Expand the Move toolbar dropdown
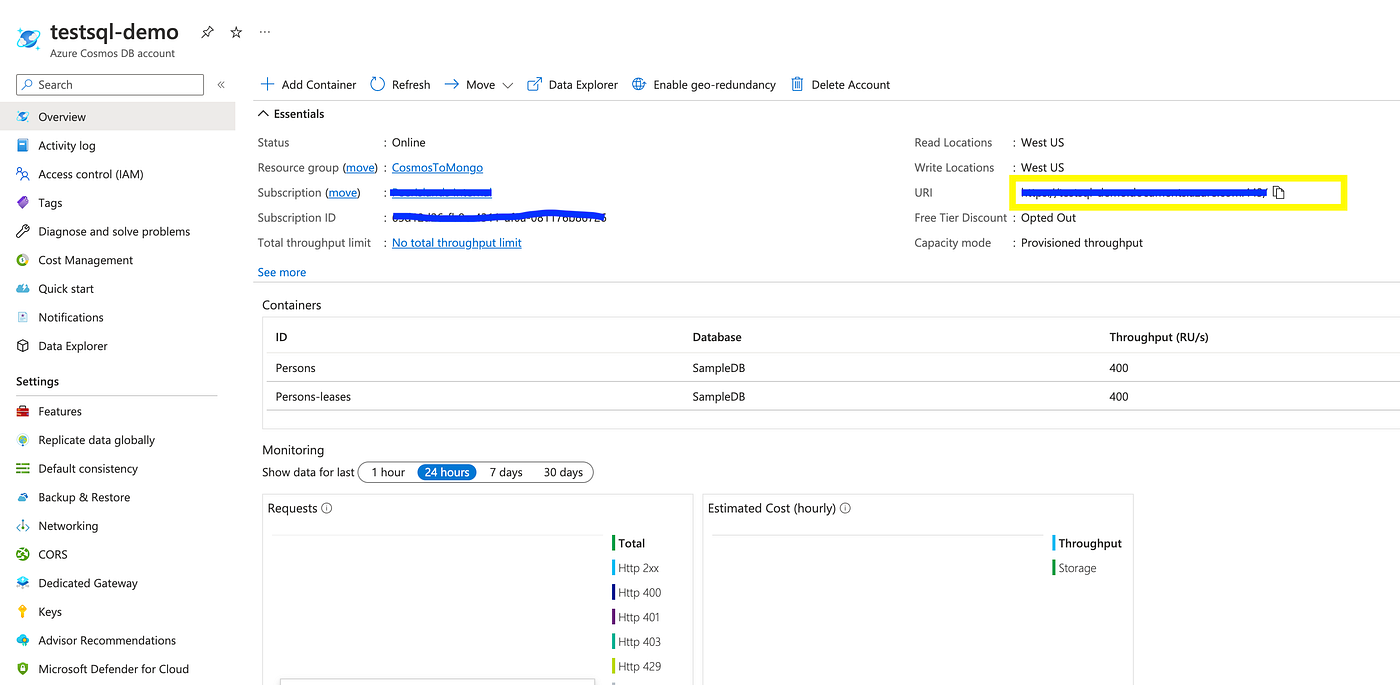Screen dimensions: 1400x685 tap(508, 84)
